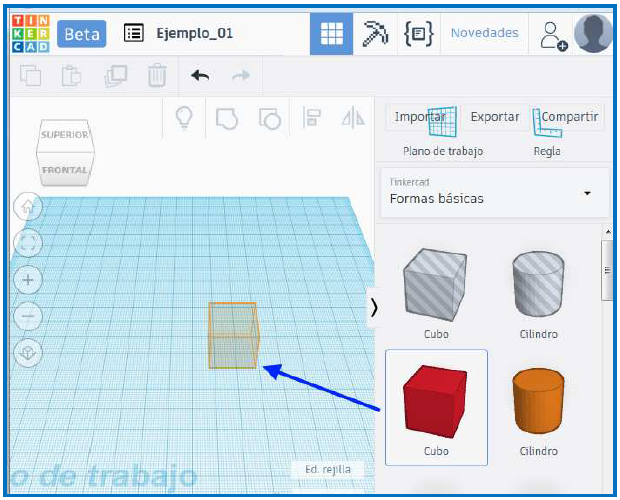The height and width of the screenshot is (500, 620).
Task: Delete selection with trash icon
Action: [157, 75]
